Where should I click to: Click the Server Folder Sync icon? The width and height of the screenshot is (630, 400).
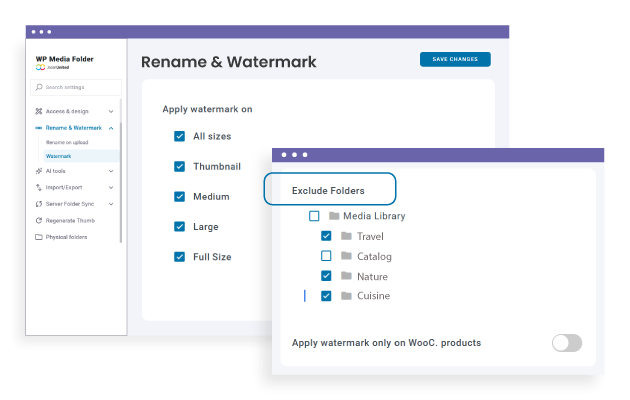[x=39, y=204]
